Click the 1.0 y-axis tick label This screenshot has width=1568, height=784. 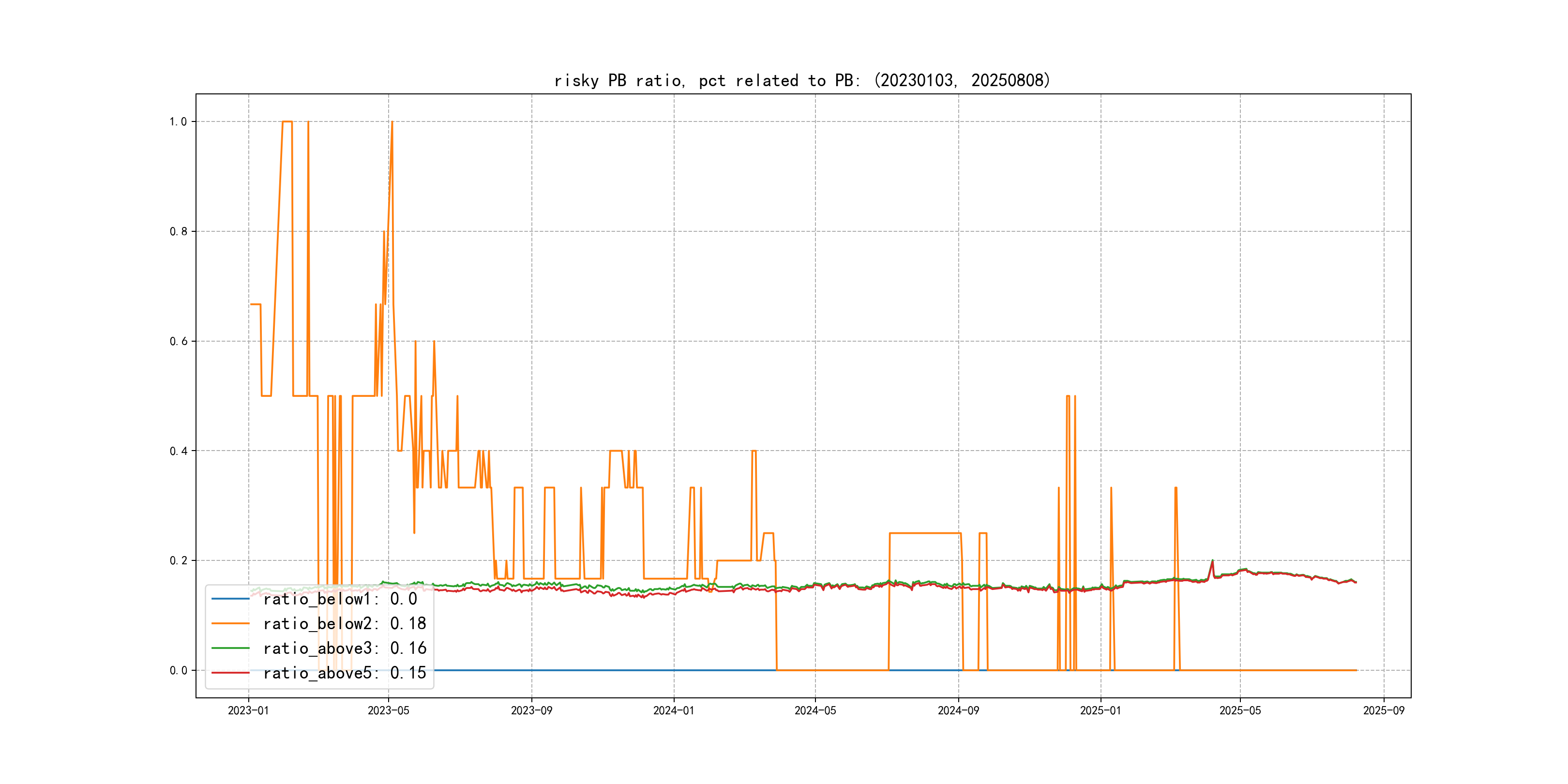pos(178,122)
